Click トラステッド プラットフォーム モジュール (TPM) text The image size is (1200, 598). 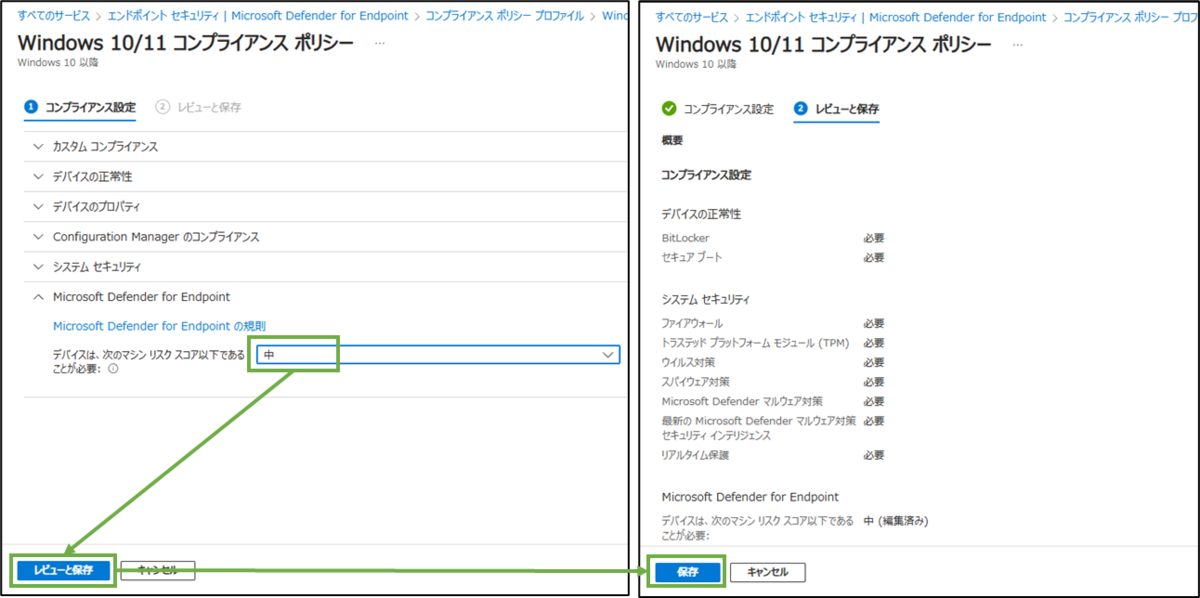tap(755, 343)
